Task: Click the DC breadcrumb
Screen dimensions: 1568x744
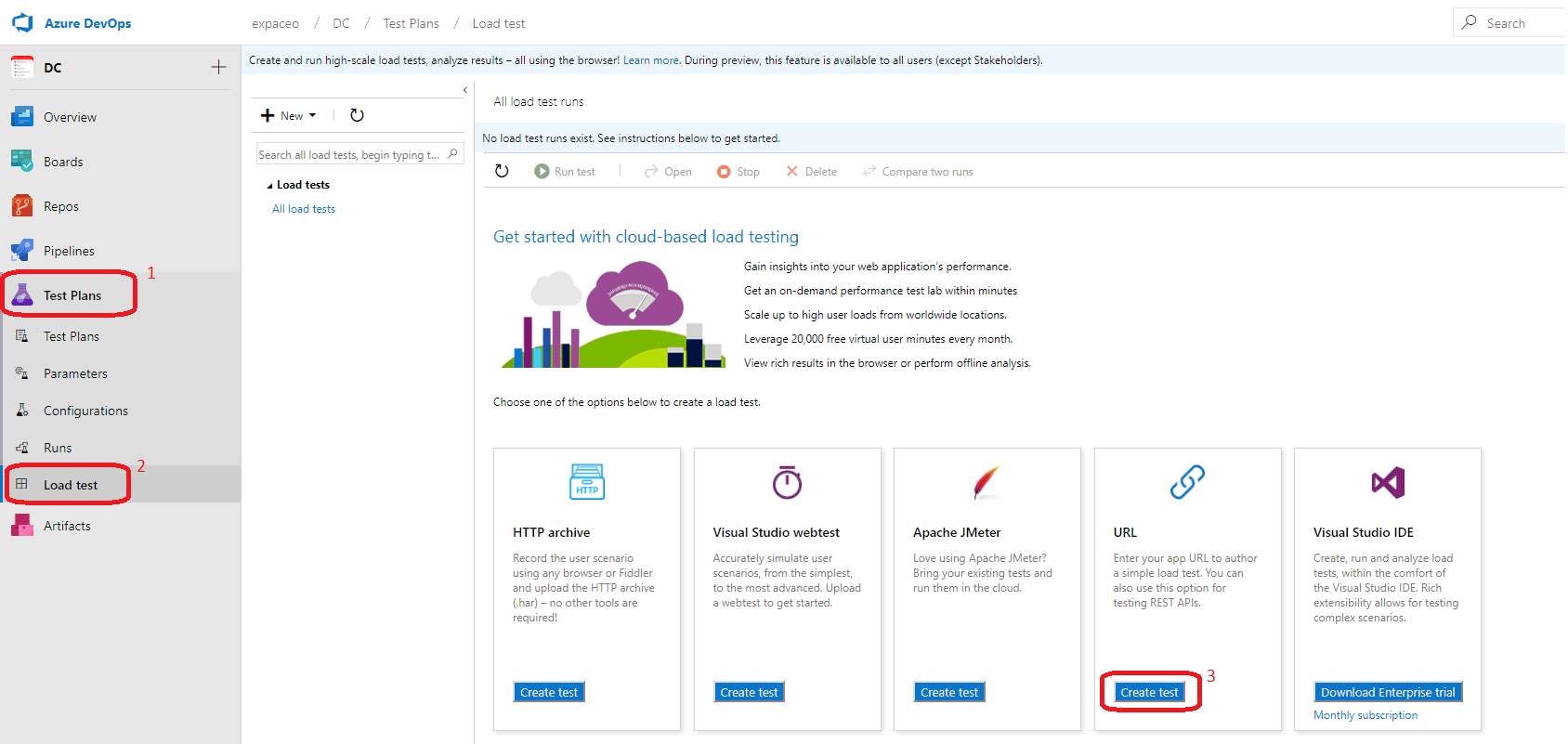Action: coord(341,23)
